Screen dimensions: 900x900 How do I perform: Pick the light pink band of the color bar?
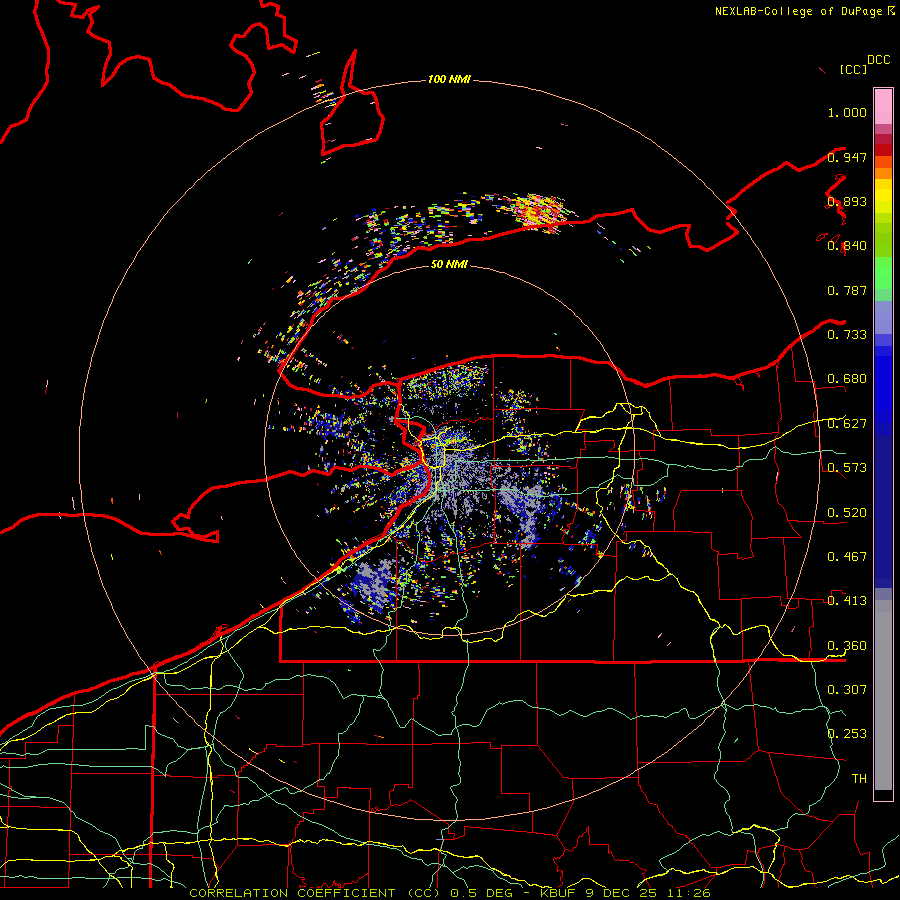coord(883,106)
